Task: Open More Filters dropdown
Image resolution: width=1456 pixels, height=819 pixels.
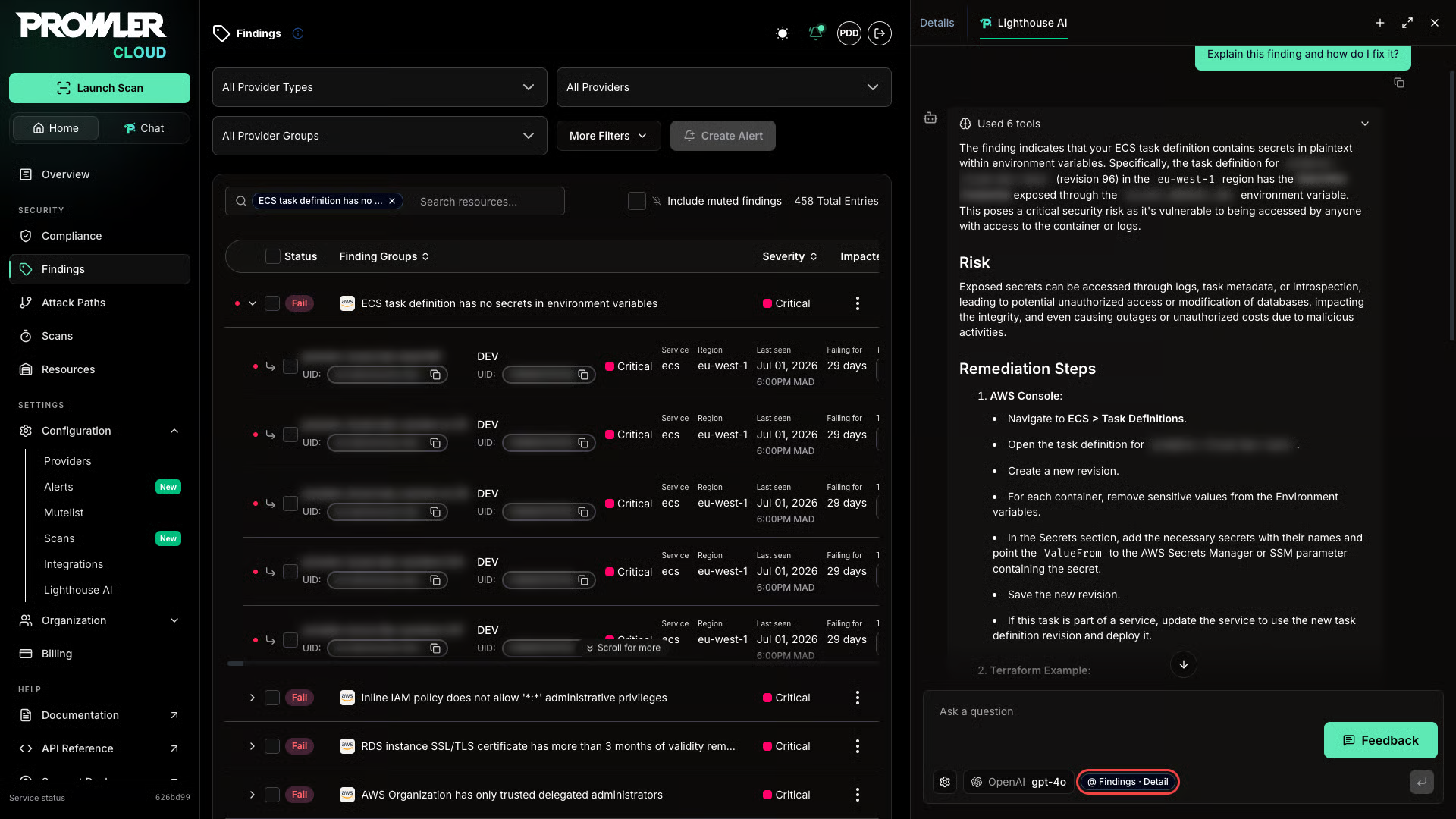Action: pos(608,136)
